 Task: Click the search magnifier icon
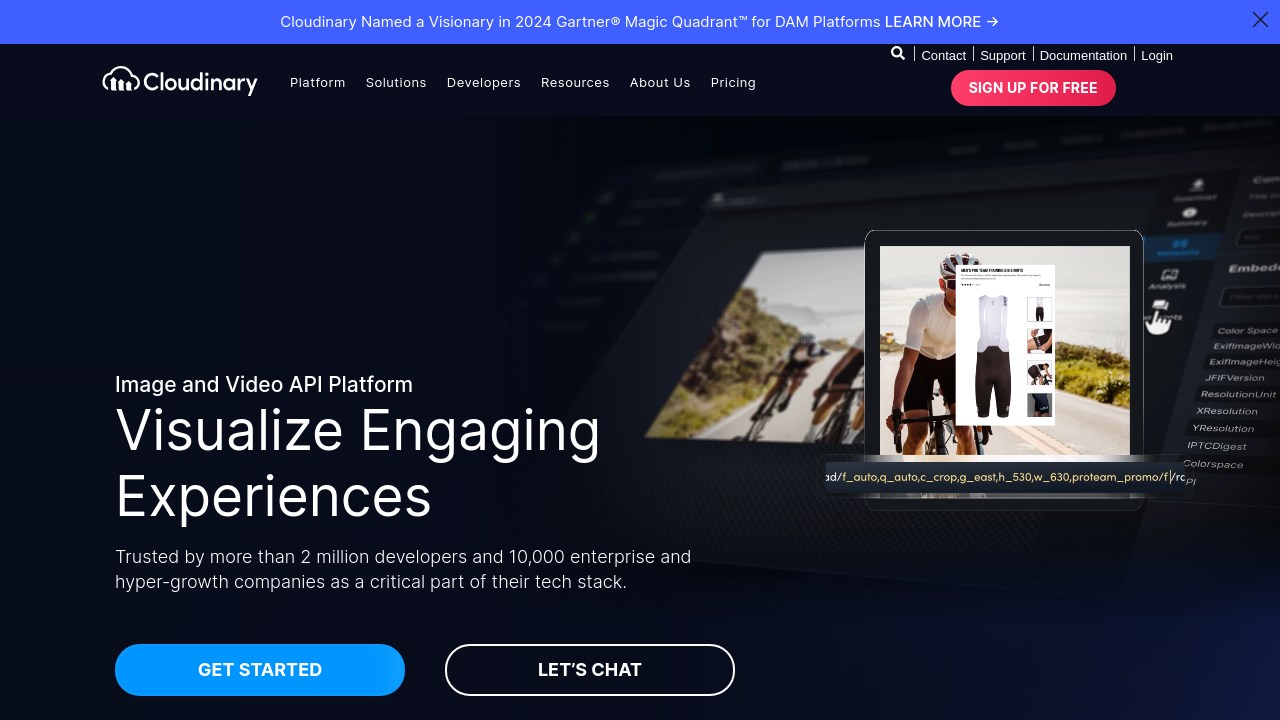[898, 54]
